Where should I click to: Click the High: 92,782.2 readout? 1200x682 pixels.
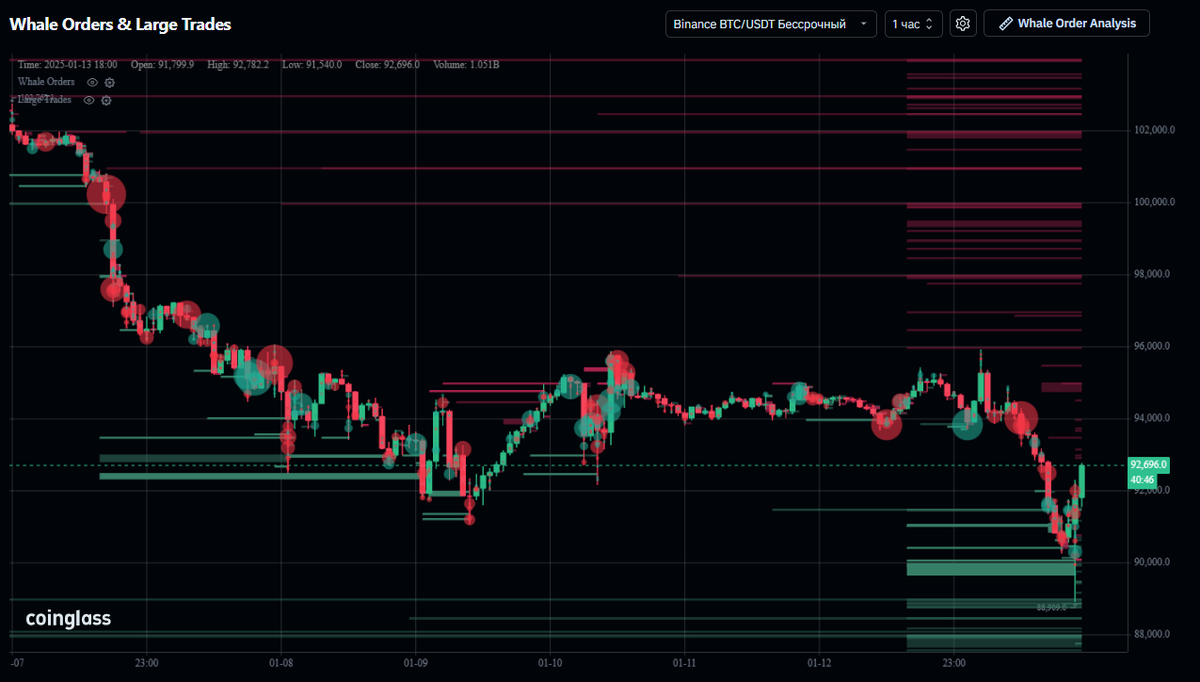coord(238,64)
